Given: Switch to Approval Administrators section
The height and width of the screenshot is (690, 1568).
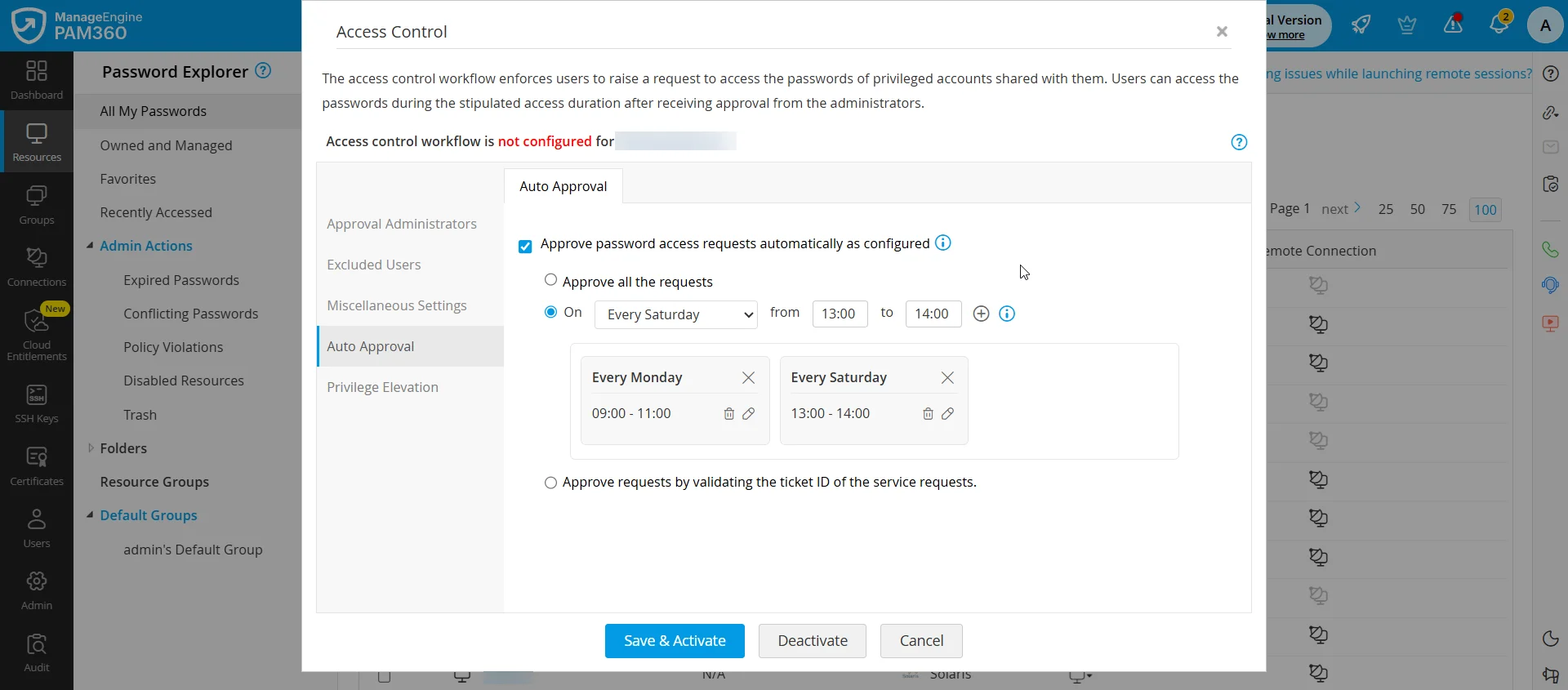Looking at the screenshot, I should tap(402, 224).
